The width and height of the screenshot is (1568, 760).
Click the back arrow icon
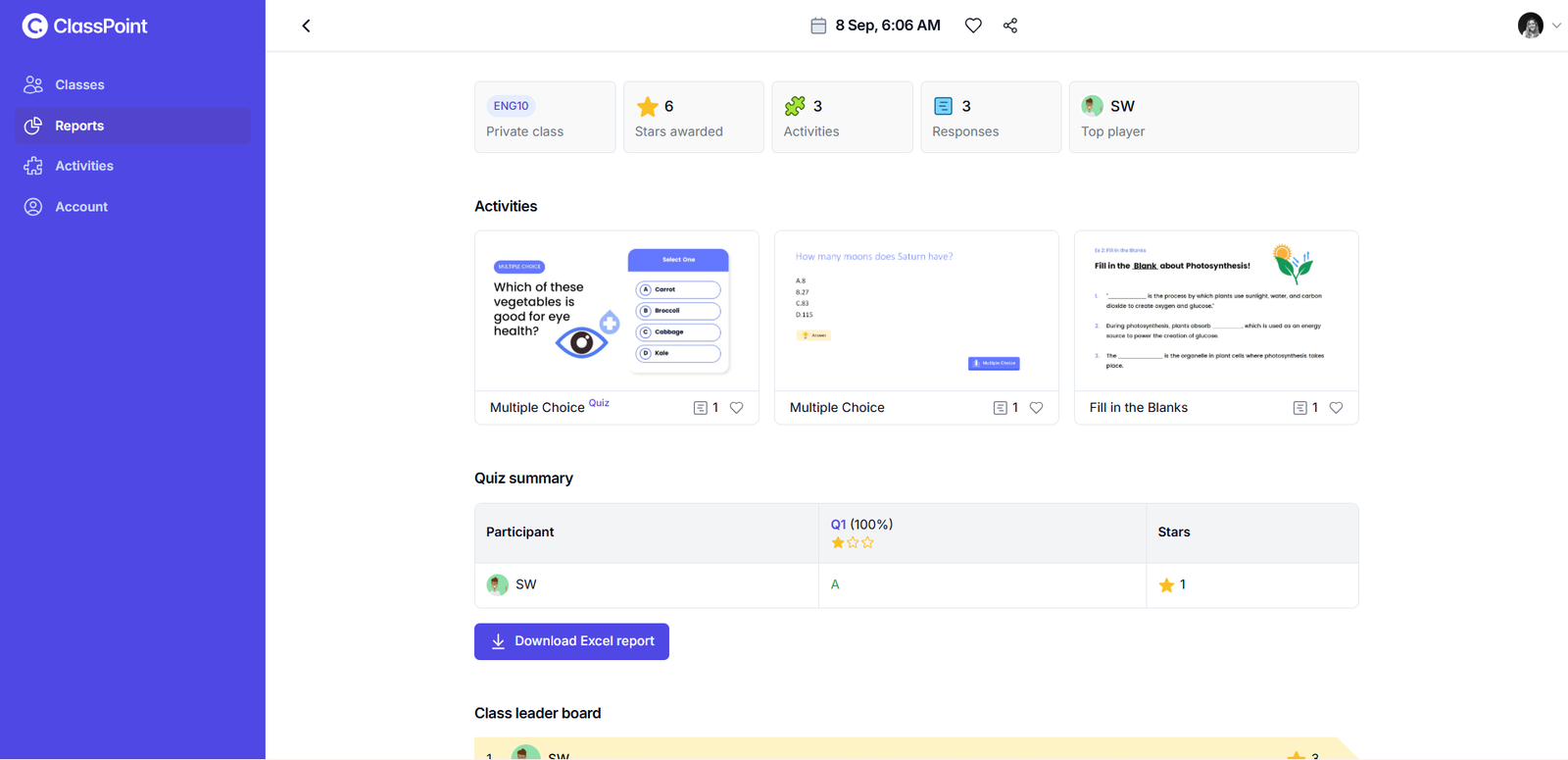coord(306,25)
